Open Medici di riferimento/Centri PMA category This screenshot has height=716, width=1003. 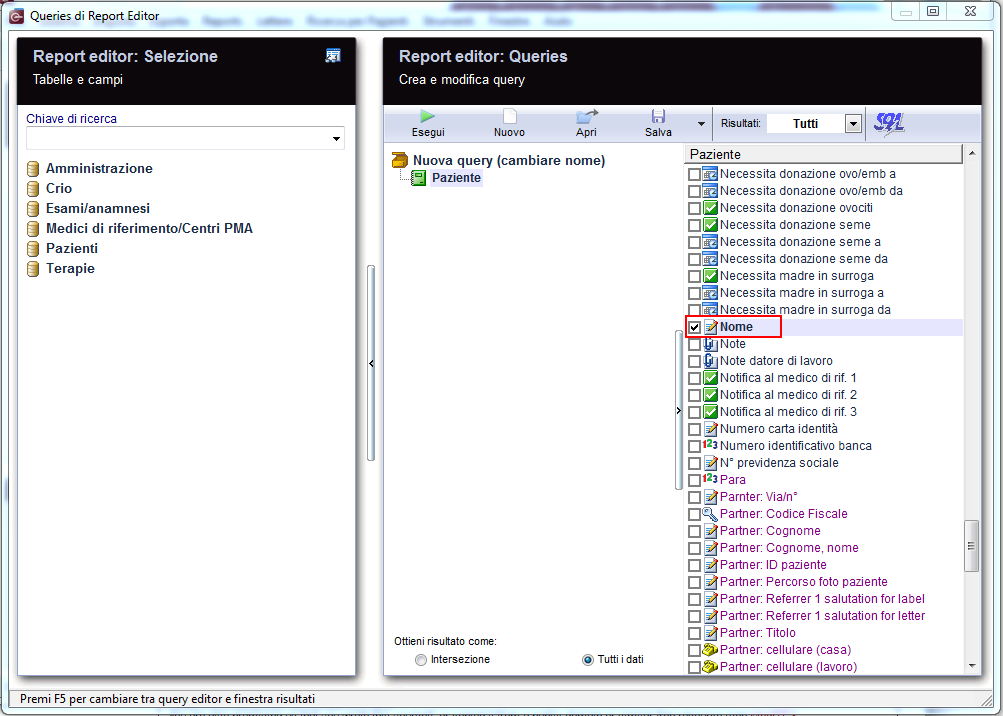click(149, 228)
